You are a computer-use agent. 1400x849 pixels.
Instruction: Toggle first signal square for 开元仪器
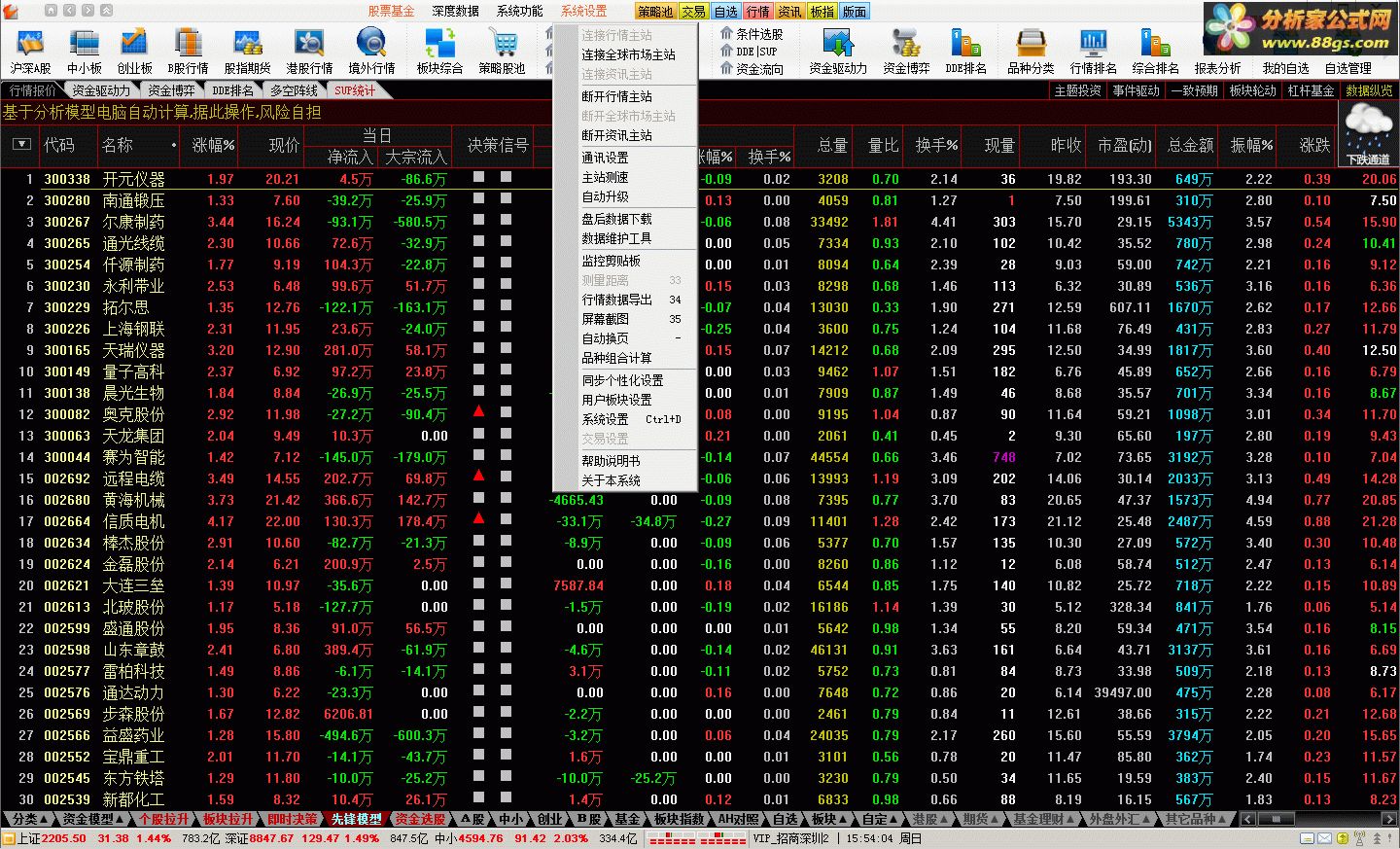coord(478,177)
